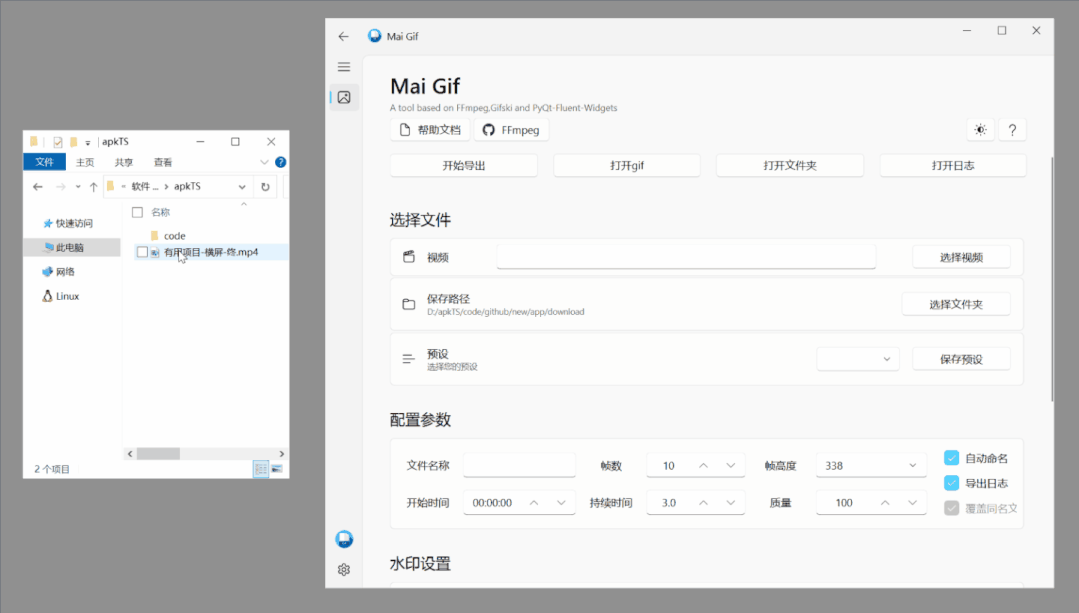Screen dimensions: 1079x613
Task: Increase the 帧数 value with up arrow
Action: pos(703,466)
